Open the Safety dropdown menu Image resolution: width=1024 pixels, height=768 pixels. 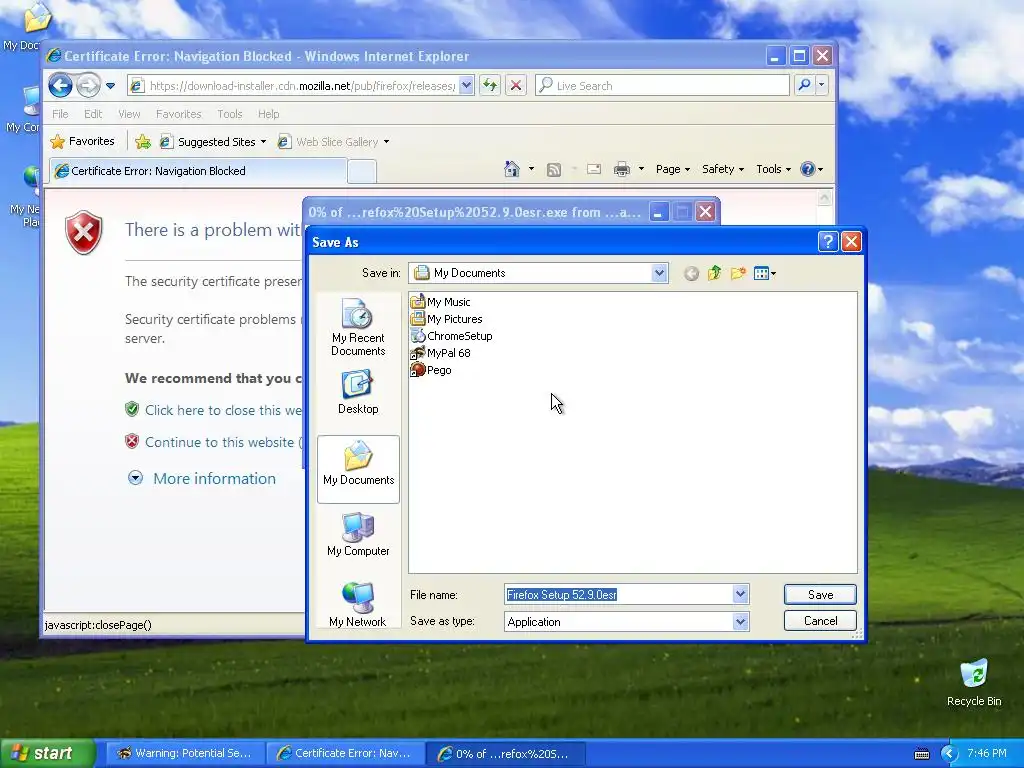(x=722, y=169)
